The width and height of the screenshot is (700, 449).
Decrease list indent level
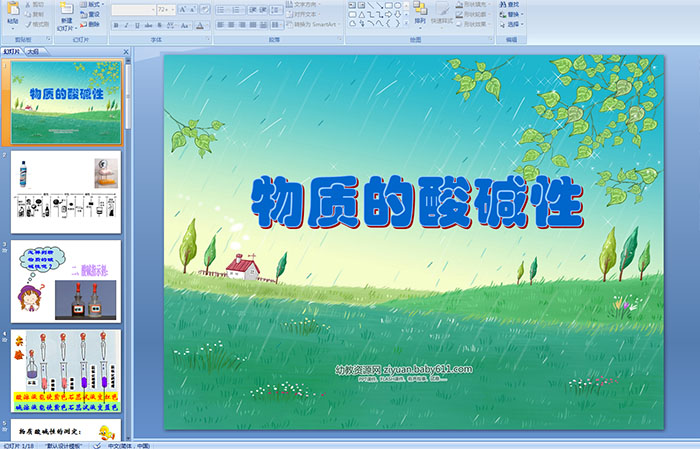tap(253, 9)
